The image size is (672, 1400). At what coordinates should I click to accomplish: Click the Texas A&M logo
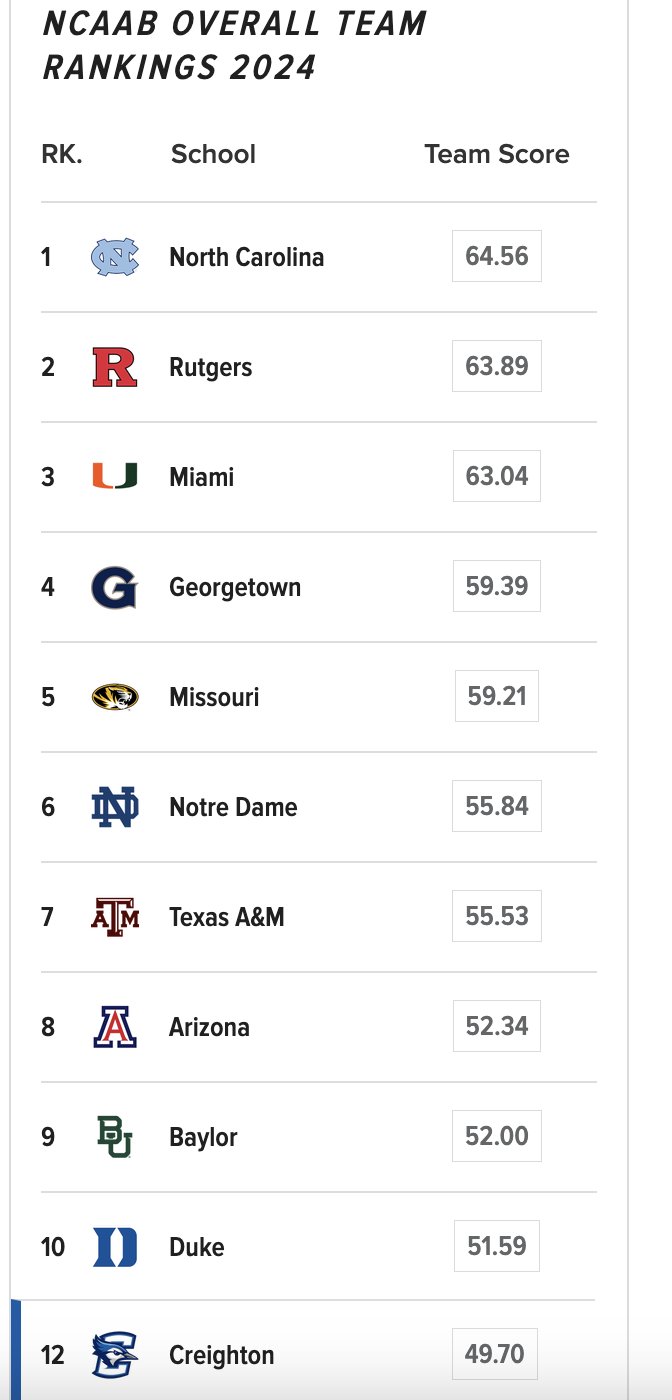115,917
